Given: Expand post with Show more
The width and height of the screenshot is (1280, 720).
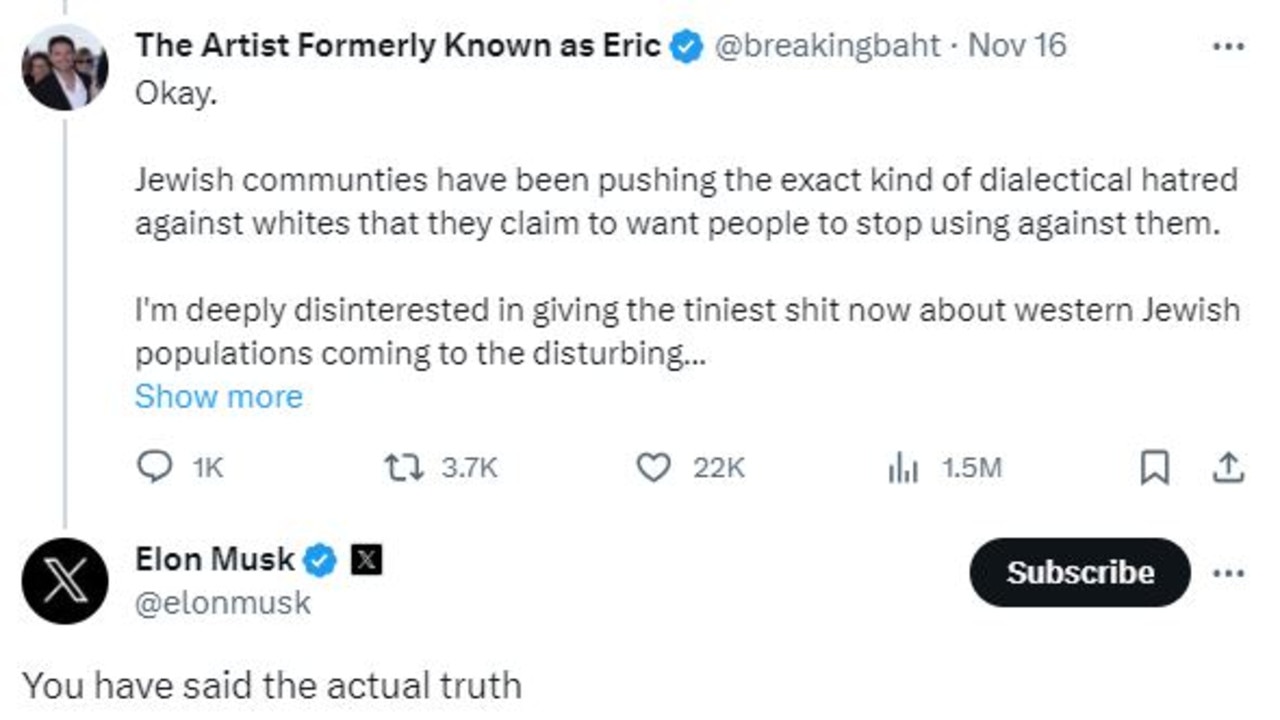Looking at the screenshot, I should pos(218,397).
